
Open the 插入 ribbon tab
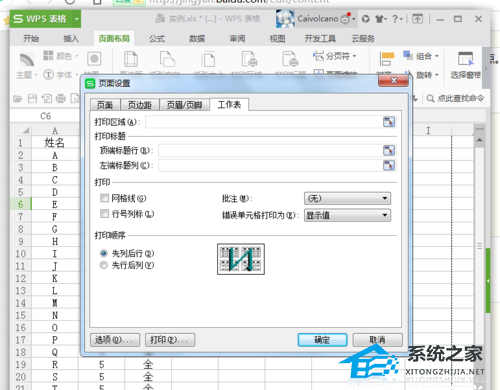(x=71, y=39)
